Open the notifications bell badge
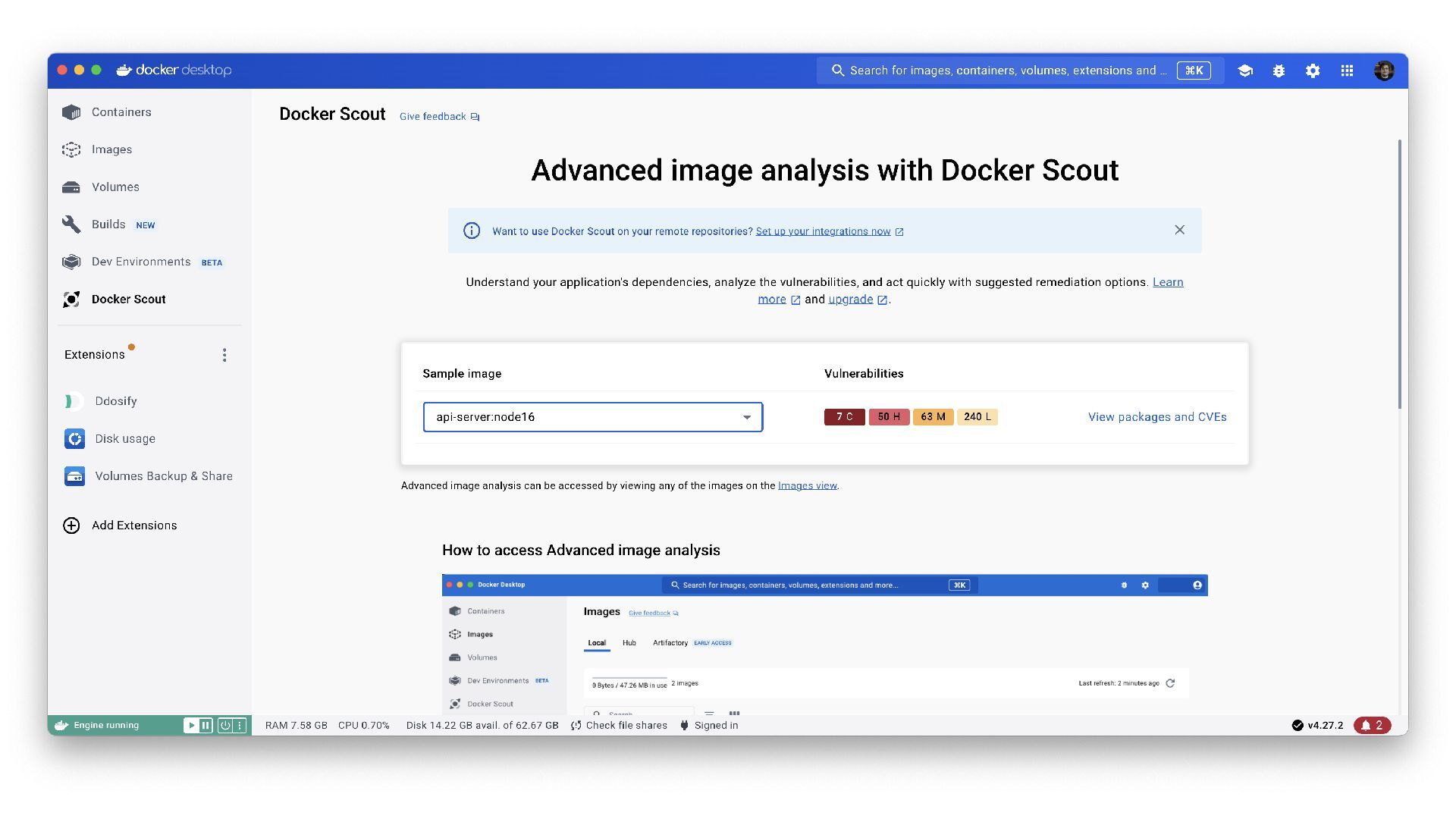 click(1372, 726)
